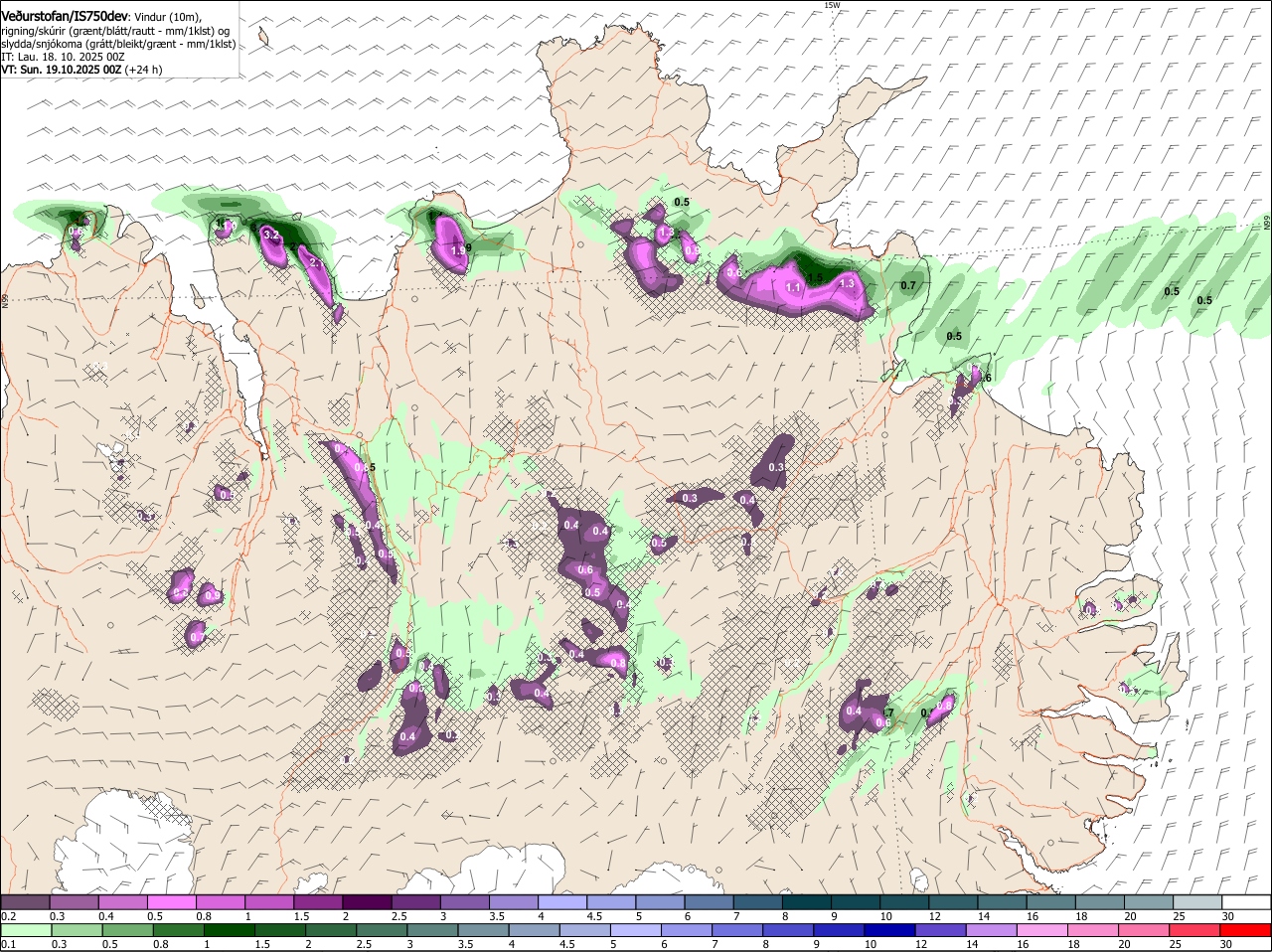Pick the upper legend swatch between 1 and 1.5
This screenshot has width=1272, height=952.
(268, 901)
